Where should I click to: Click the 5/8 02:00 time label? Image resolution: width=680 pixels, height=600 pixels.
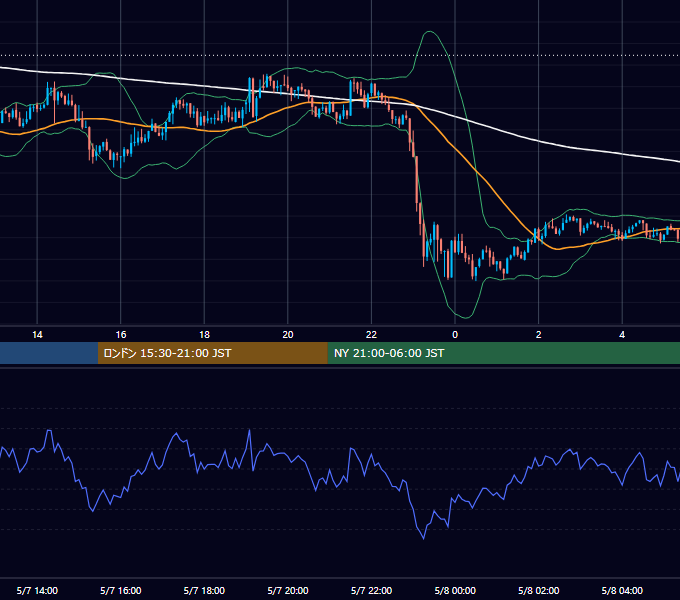tap(539, 591)
